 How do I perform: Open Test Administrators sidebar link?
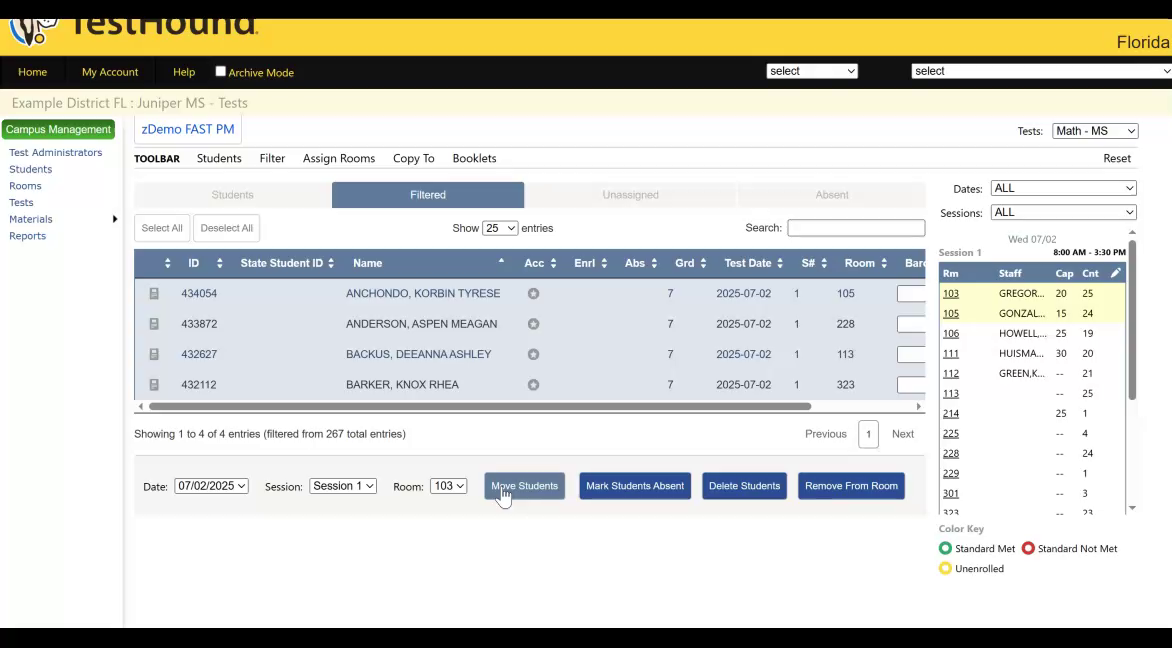[x=55, y=152]
